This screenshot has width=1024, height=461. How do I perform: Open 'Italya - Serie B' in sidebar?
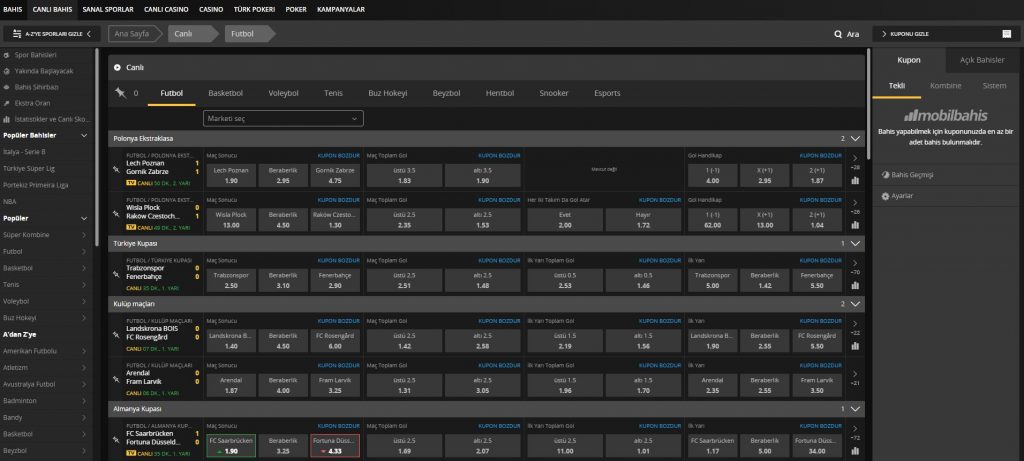(24, 152)
